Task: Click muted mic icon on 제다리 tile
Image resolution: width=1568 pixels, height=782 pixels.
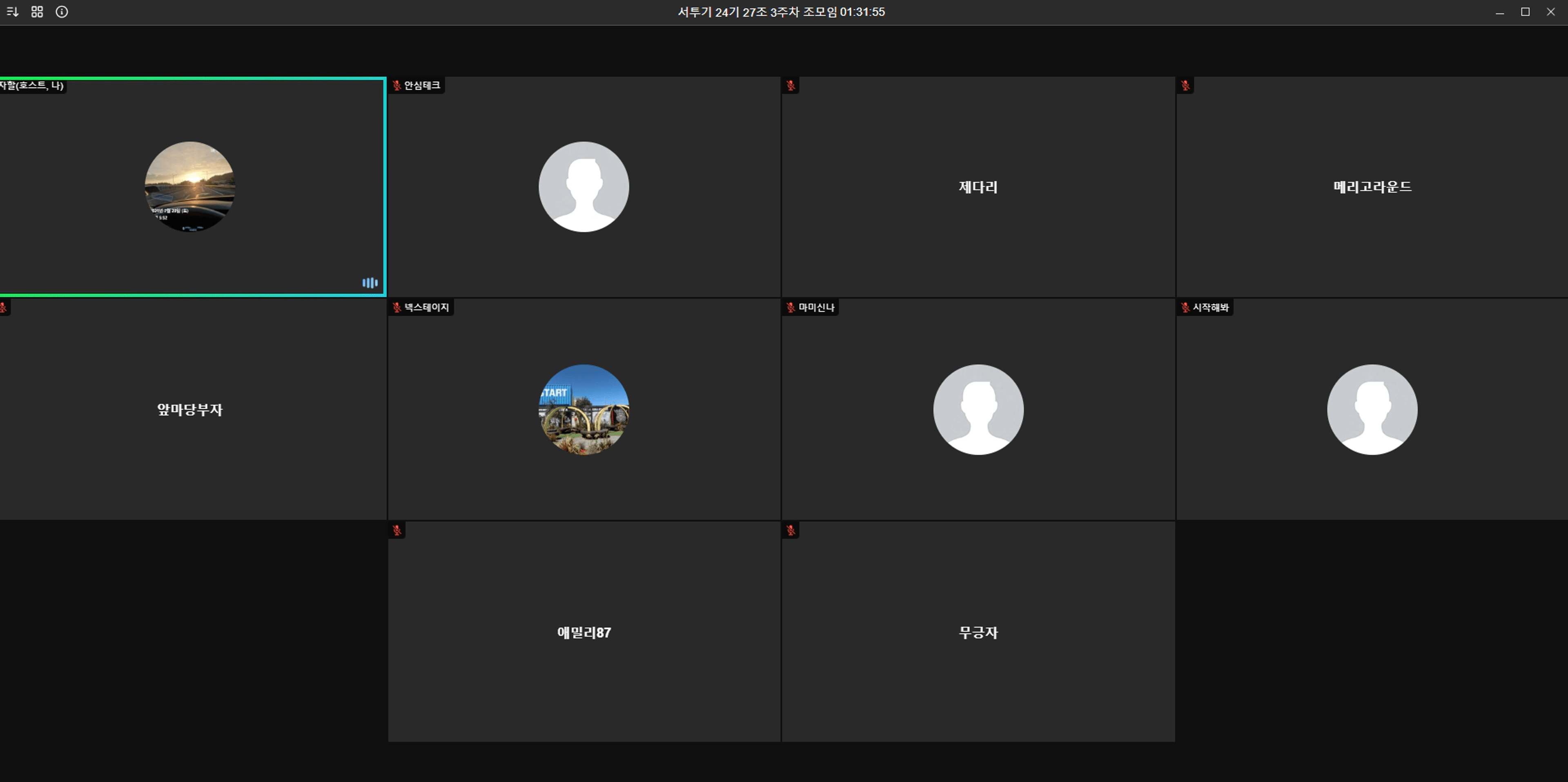Action: coord(791,86)
